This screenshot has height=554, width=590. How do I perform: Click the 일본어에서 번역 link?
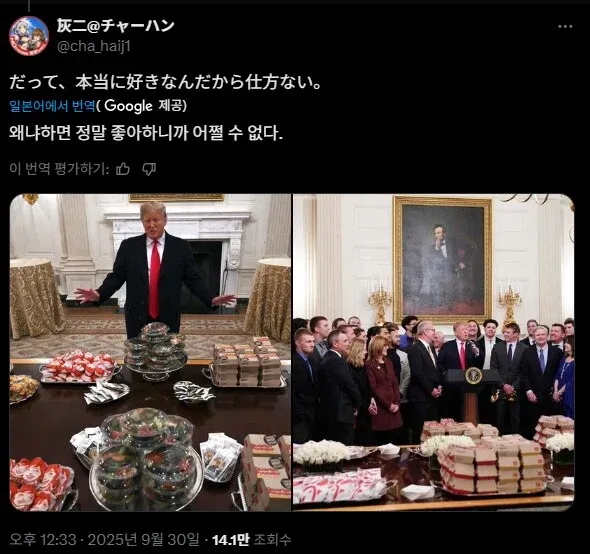(x=52, y=106)
